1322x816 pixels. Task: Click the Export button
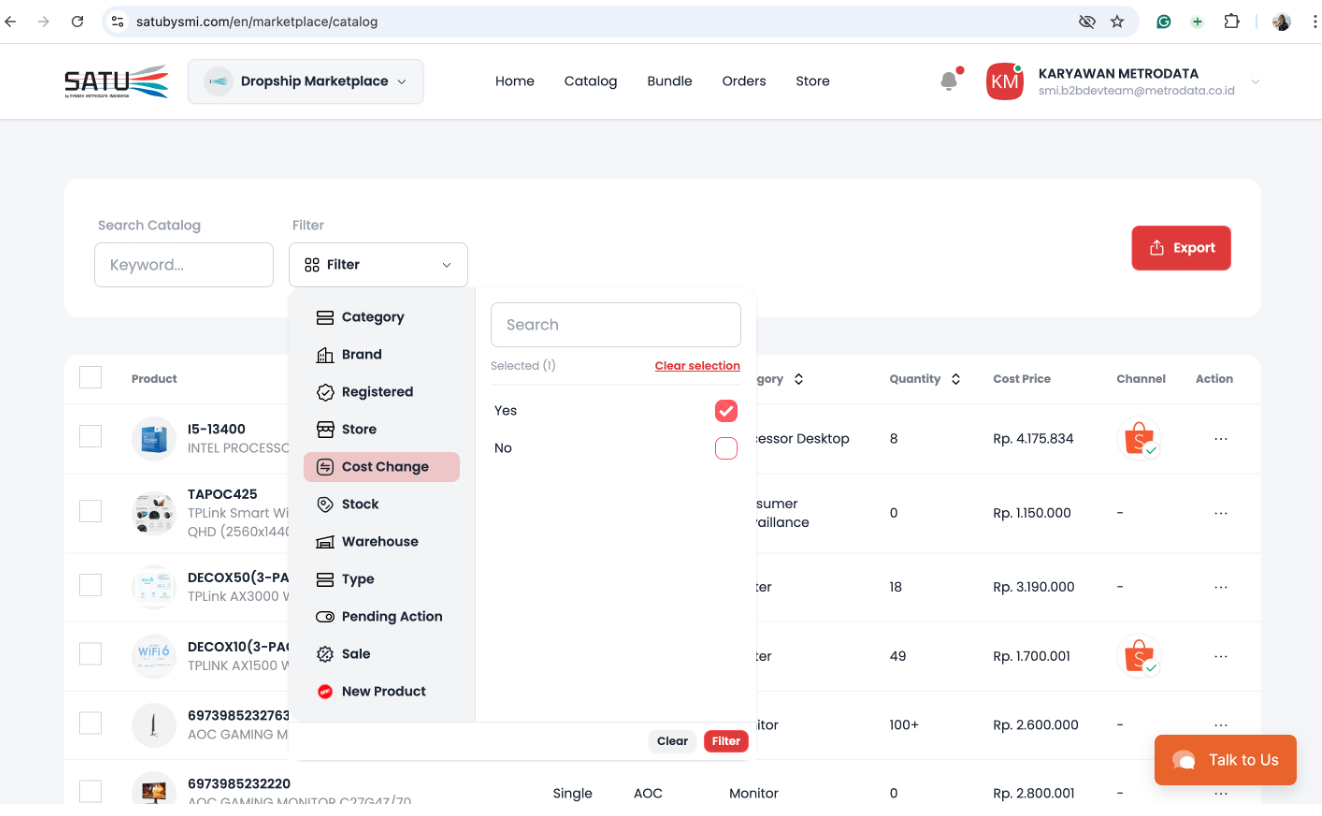tap(1180, 248)
